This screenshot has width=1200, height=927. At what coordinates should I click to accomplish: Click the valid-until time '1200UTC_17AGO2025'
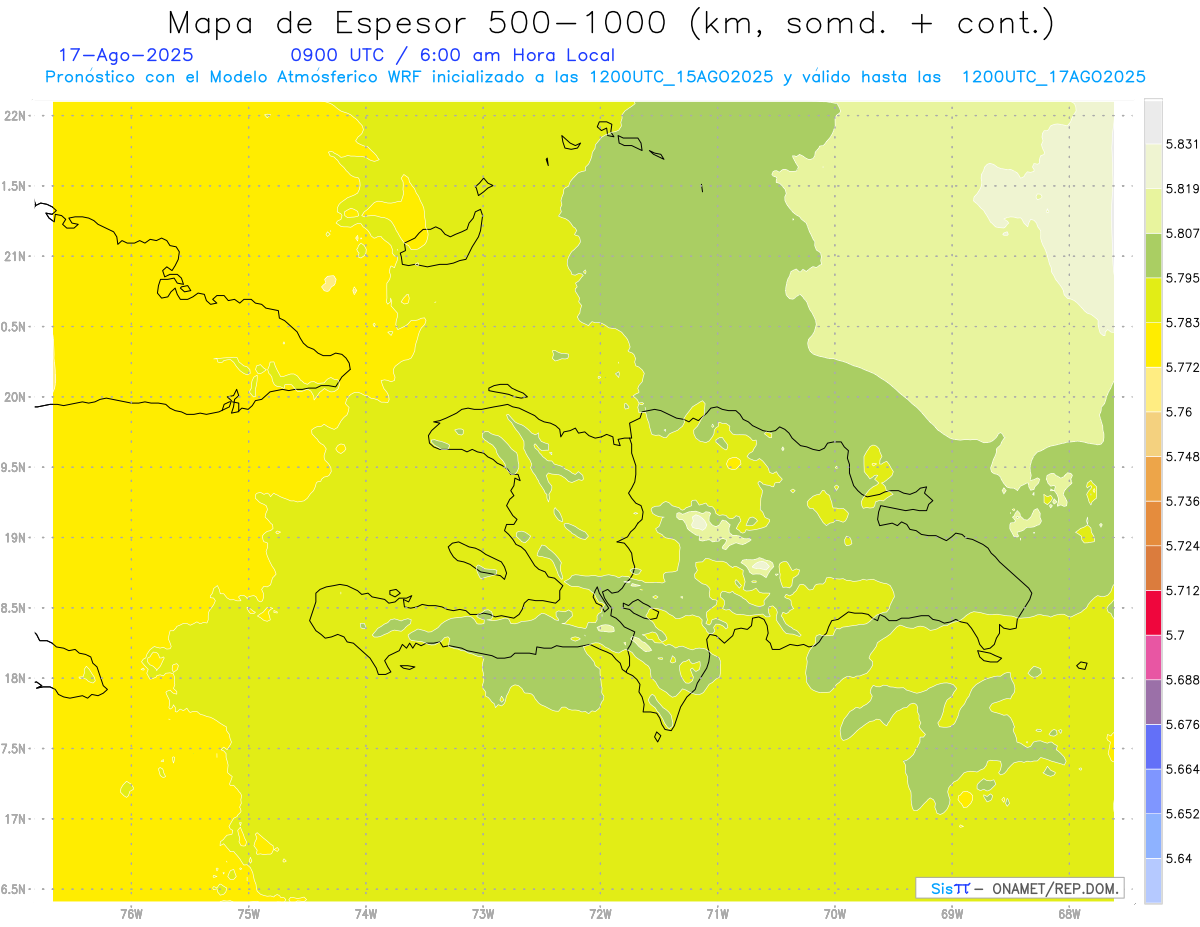click(x=1053, y=77)
